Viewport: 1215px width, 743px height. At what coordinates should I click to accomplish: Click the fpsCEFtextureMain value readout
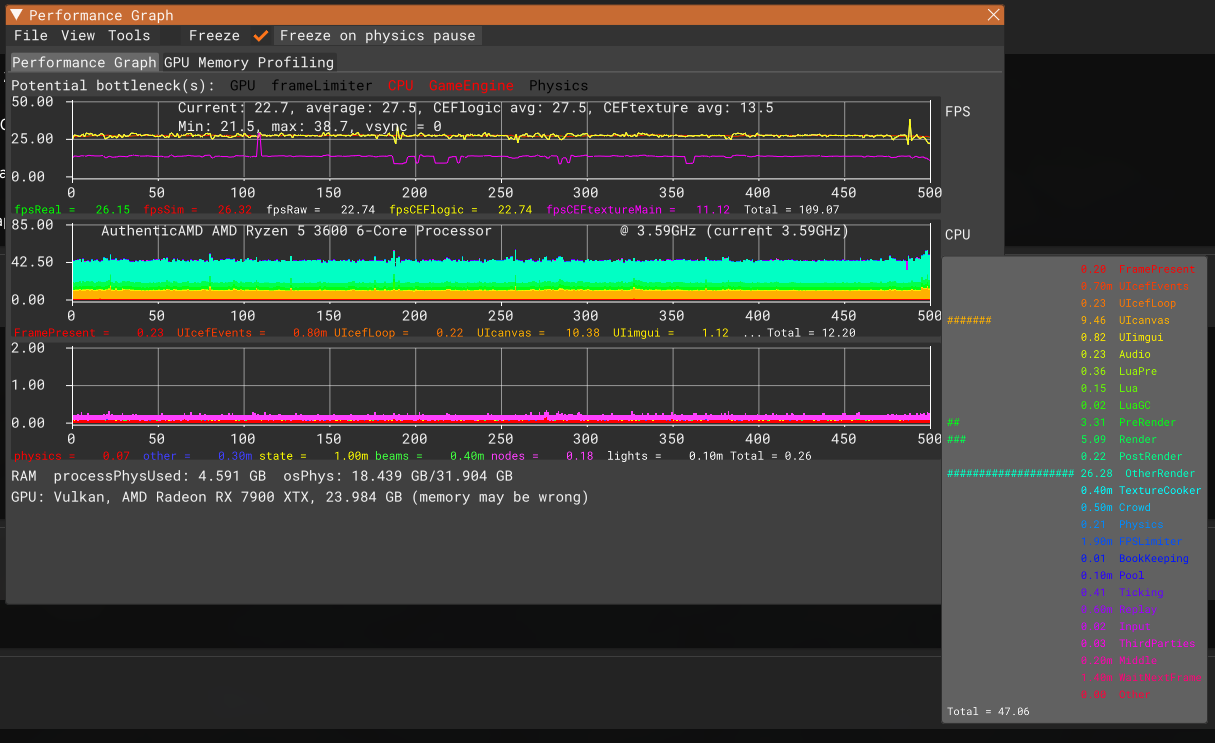point(638,210)
